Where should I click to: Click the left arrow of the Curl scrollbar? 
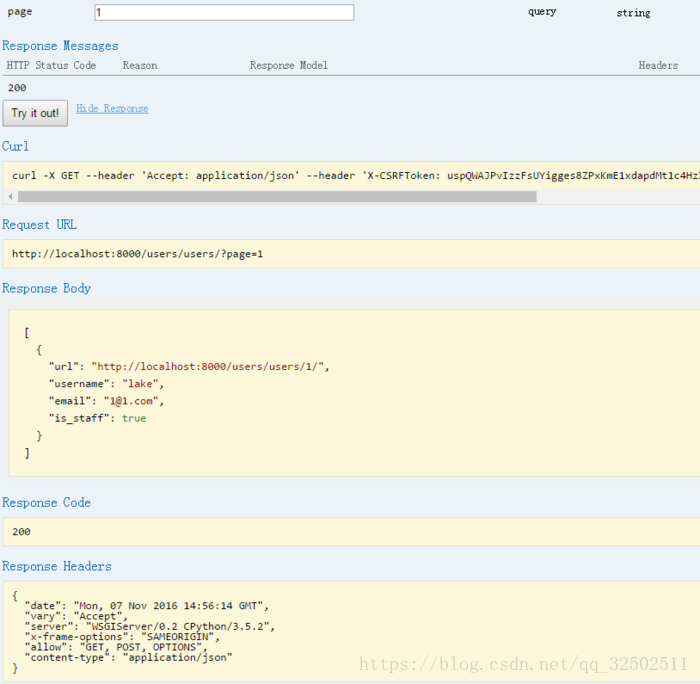tap(8, 197)
